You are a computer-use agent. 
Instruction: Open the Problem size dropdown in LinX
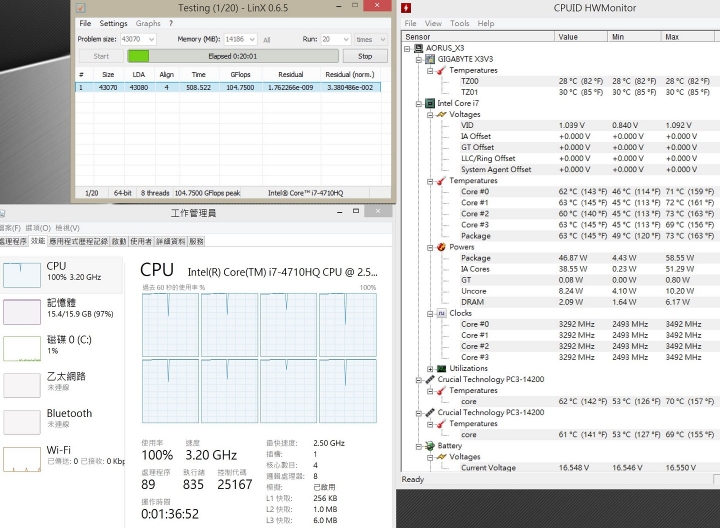tap(151, 39)
